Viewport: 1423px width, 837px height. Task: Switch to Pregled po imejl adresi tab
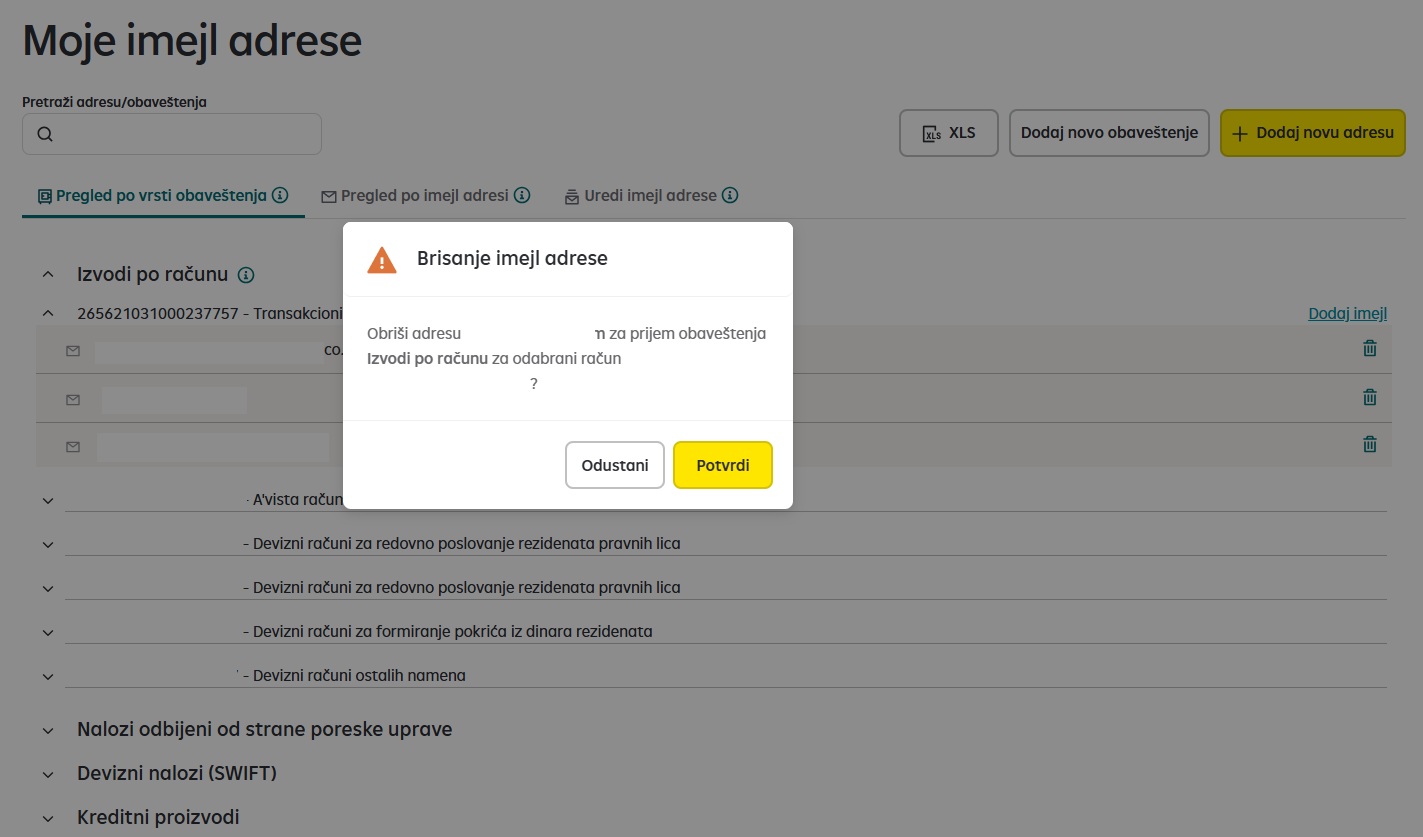(425, 195)
